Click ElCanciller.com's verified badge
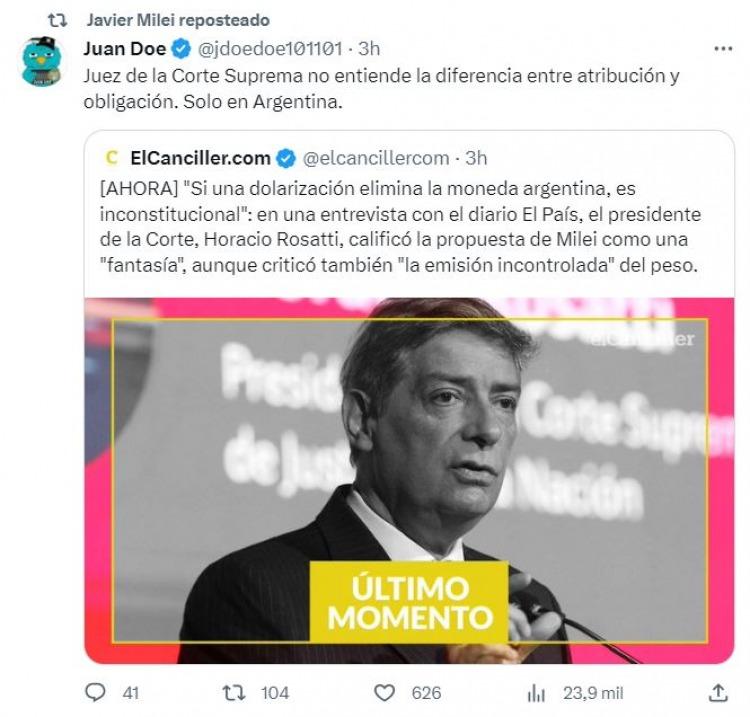The height and width of the screenshot is (717, 750). [286, 158]
